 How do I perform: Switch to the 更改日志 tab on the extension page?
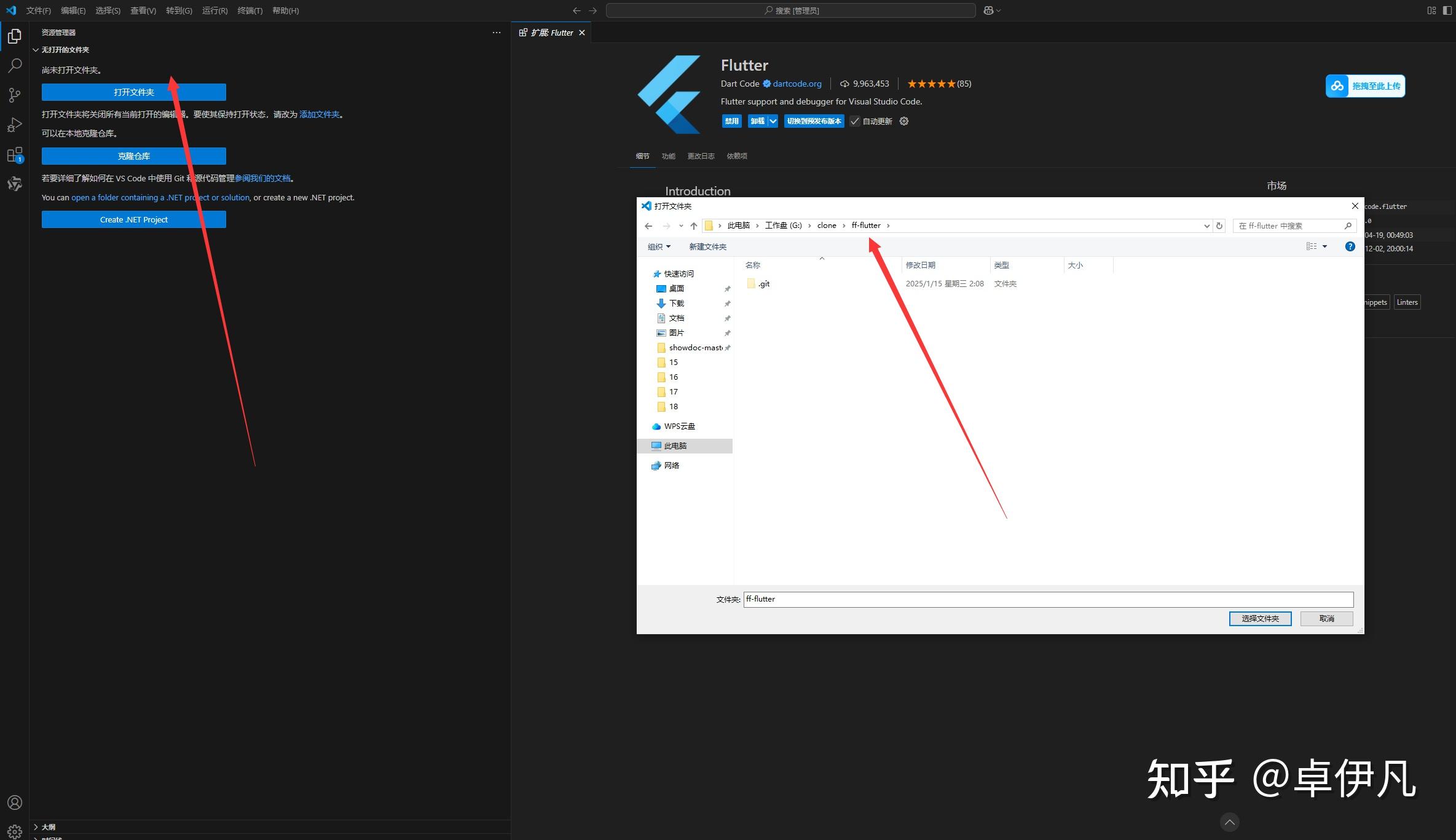pyautogui.click(x=701, y=156)
